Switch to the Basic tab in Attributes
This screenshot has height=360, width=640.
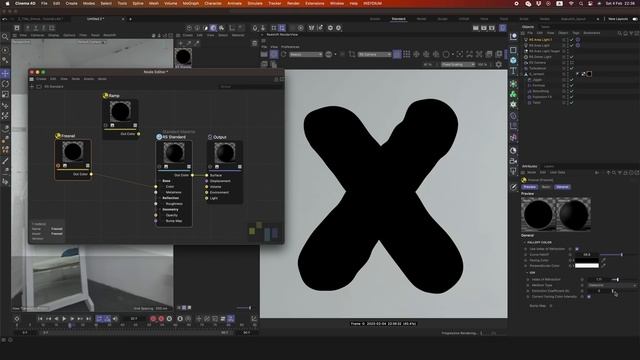(x=546, y=187)
